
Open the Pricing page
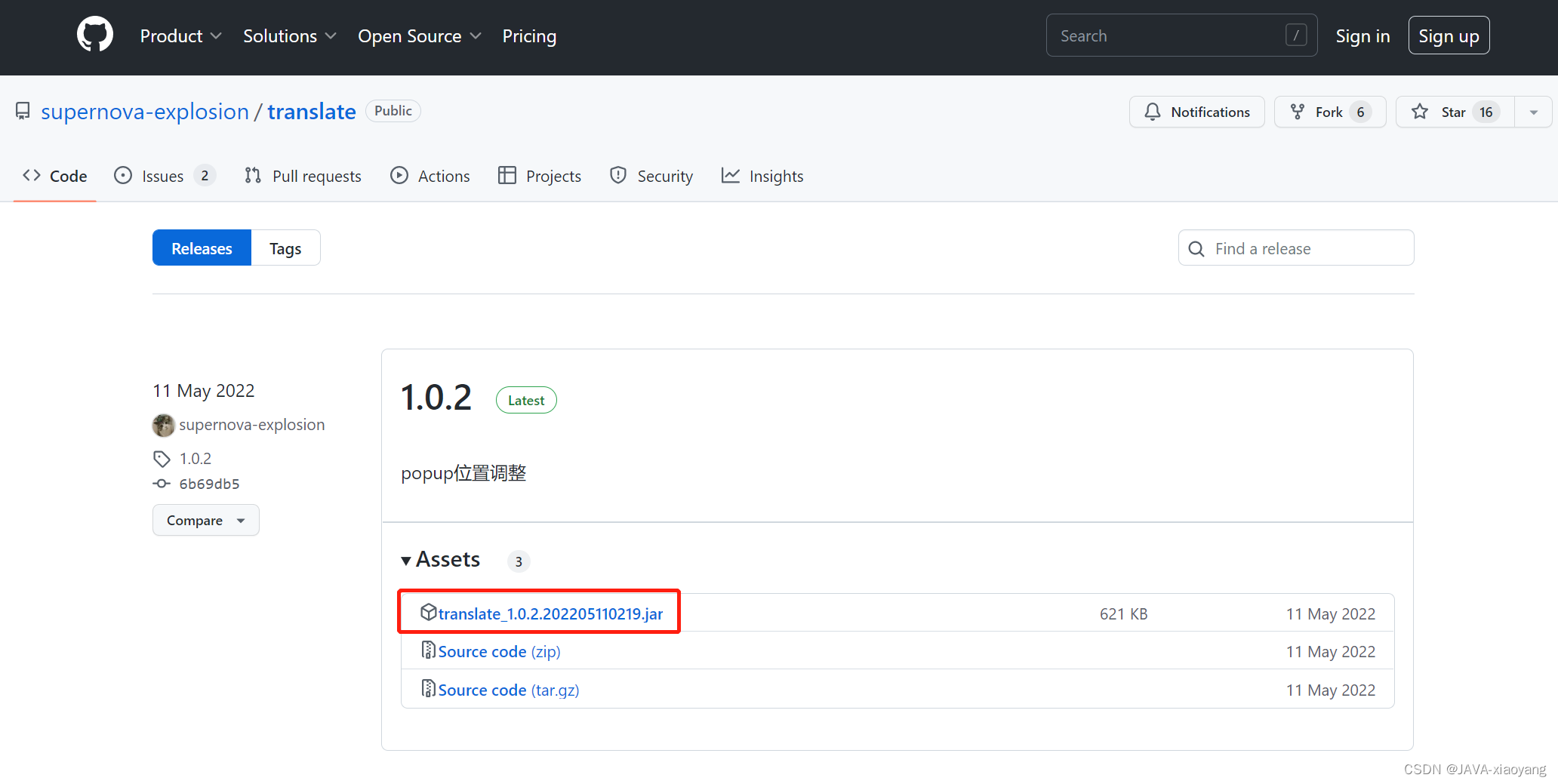(529, 36)
